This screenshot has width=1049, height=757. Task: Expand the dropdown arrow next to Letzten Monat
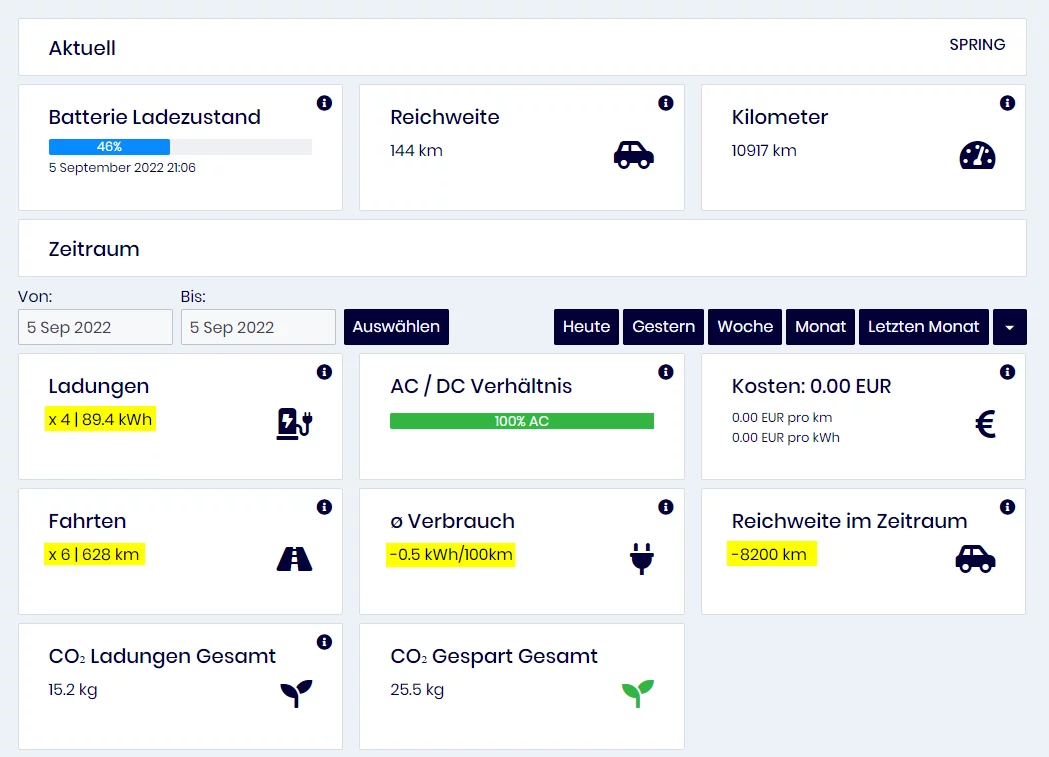(1010, 327)
